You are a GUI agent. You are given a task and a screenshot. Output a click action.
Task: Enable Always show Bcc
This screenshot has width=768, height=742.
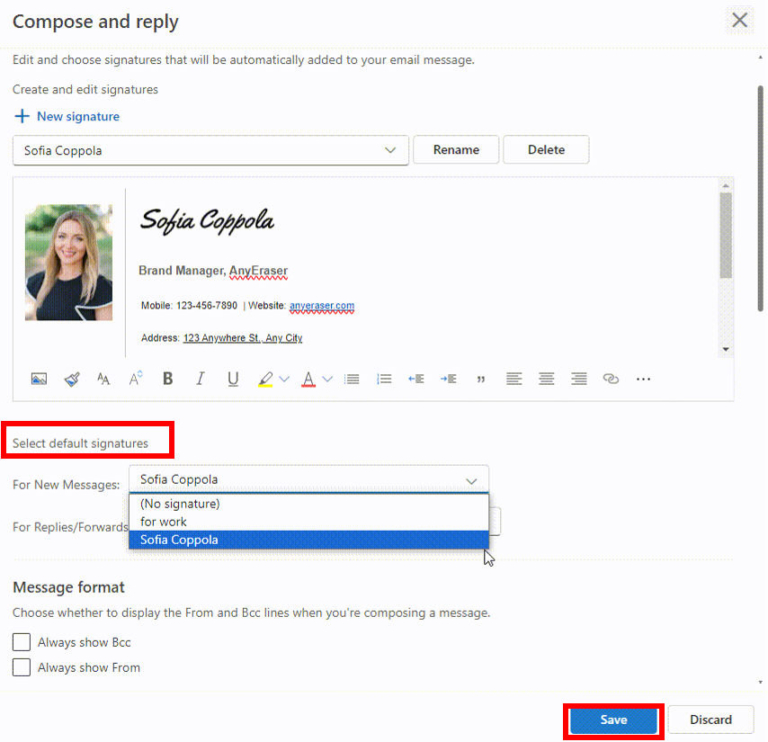22,642
